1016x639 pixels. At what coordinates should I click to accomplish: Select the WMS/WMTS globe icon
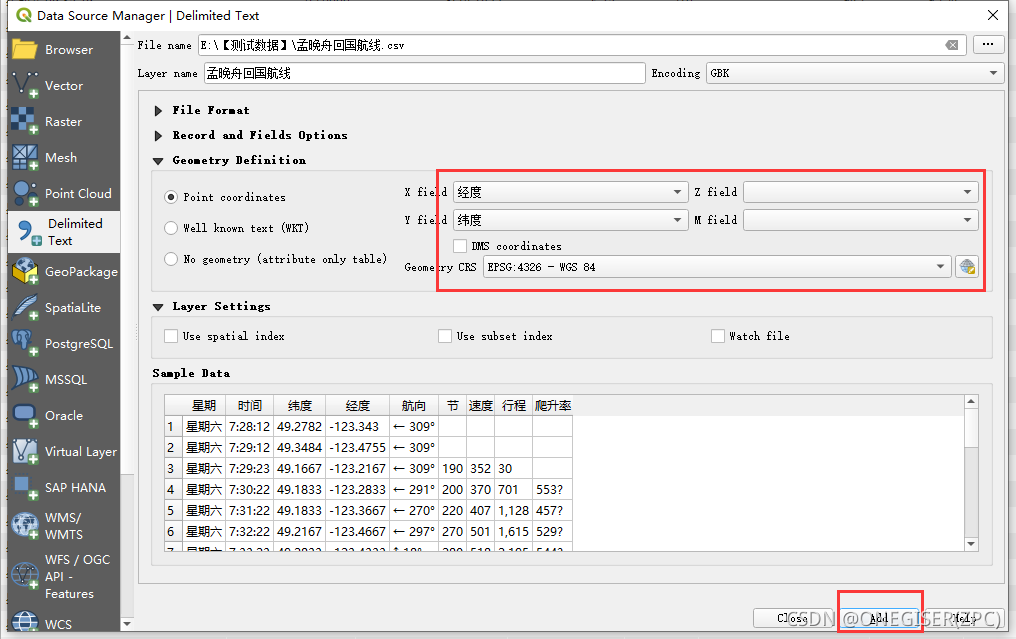pyautogui.click(x=25, y=526)
